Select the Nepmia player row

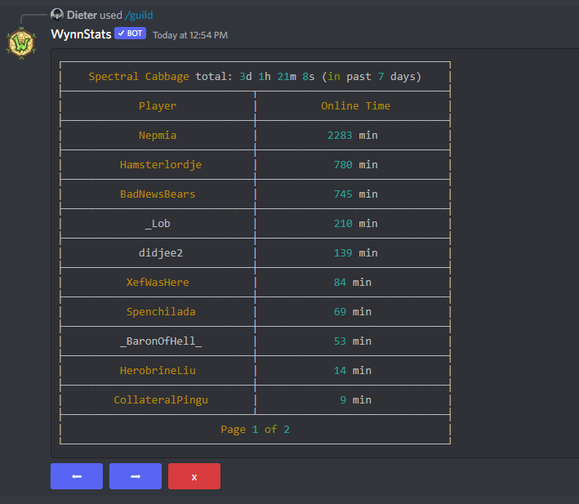point(255,135)
